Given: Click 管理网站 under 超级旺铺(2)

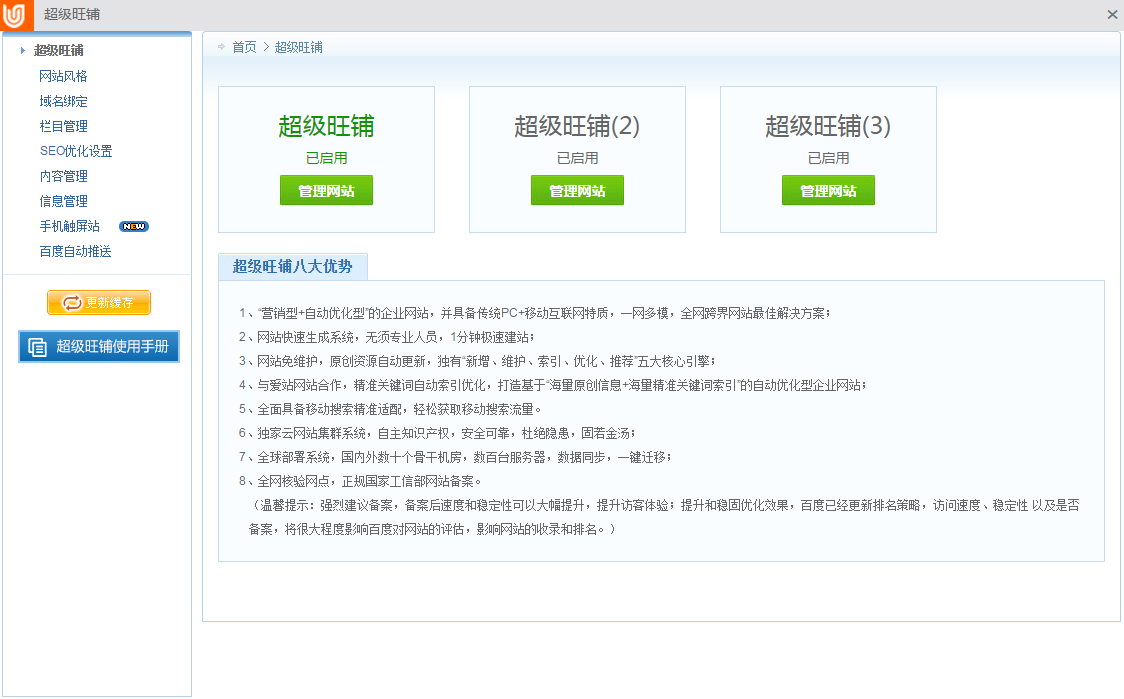Looking at the screenshot, I should pyautogui.click(x=577, y=191).
